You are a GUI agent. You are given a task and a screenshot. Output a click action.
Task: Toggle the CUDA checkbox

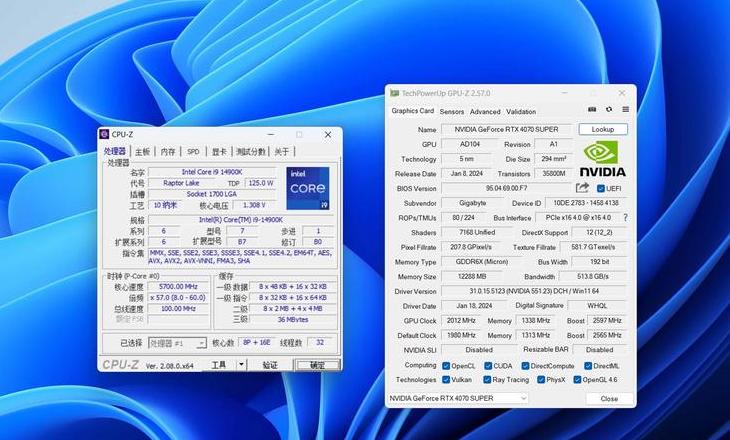[x=488, y=366]
